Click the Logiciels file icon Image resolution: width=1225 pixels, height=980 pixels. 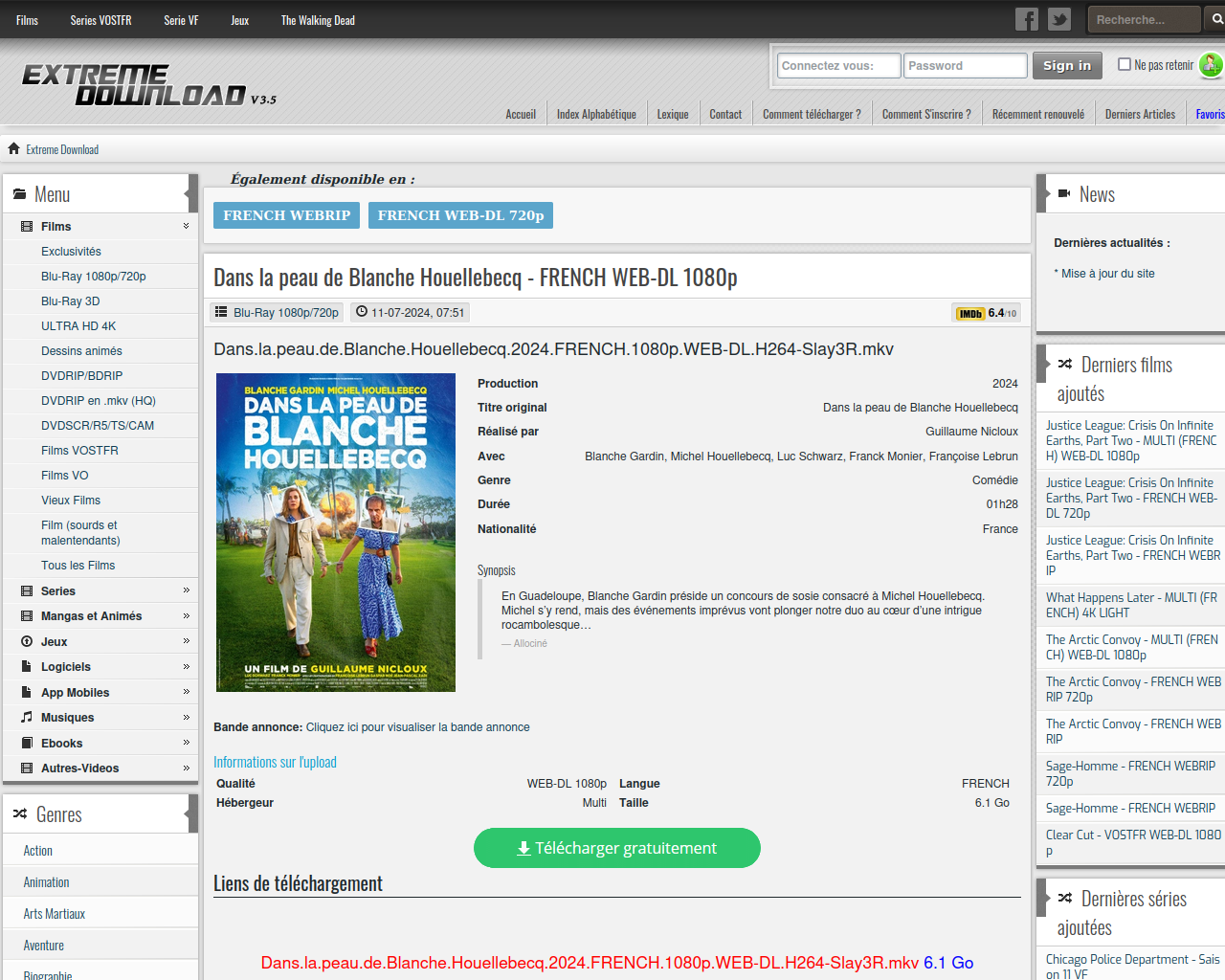[x=27, y=666]
